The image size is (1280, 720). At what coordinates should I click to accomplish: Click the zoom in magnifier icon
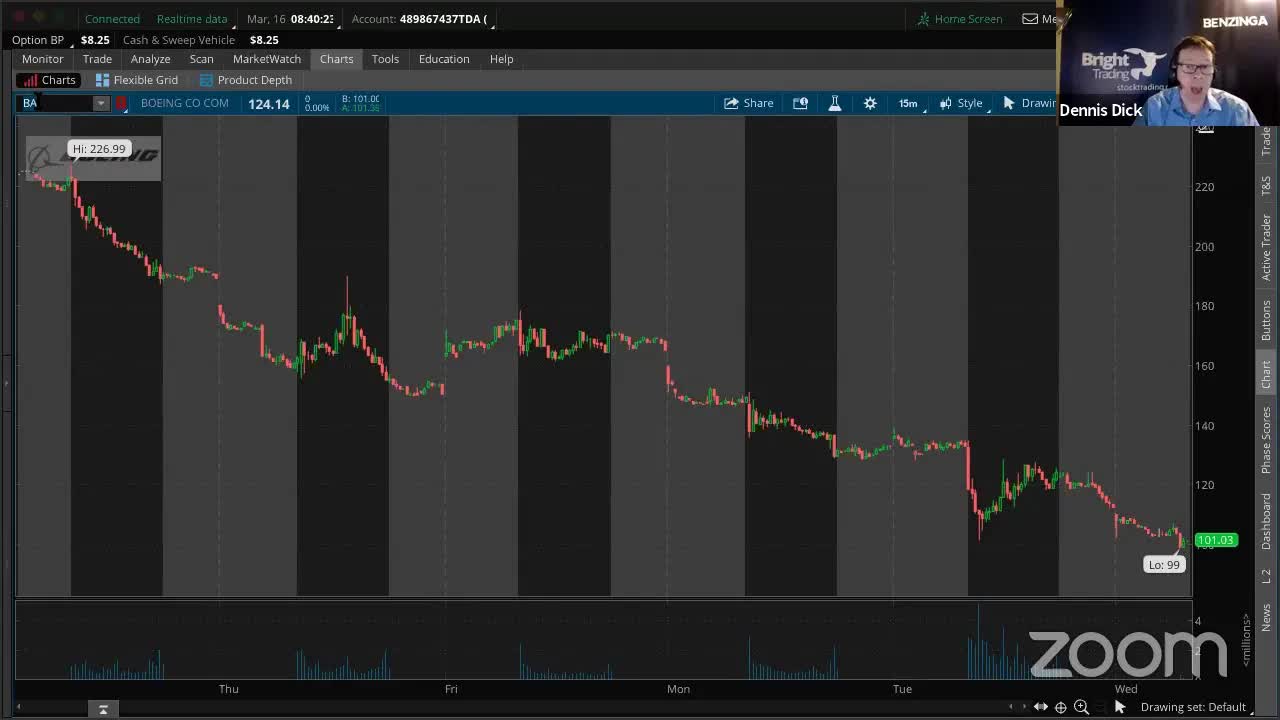pyautogui.click(x=1081, y=707)
